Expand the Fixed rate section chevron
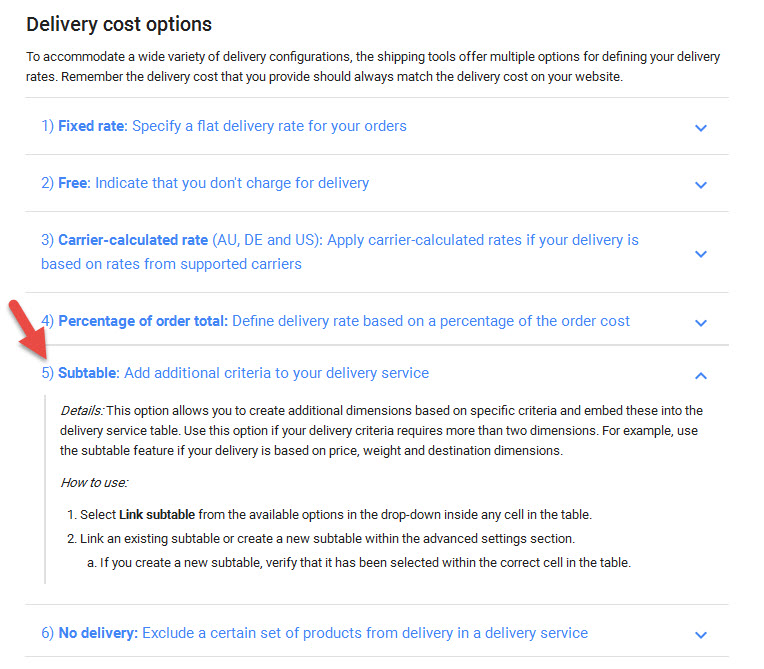The image size is (764, 669). [701, 127]
